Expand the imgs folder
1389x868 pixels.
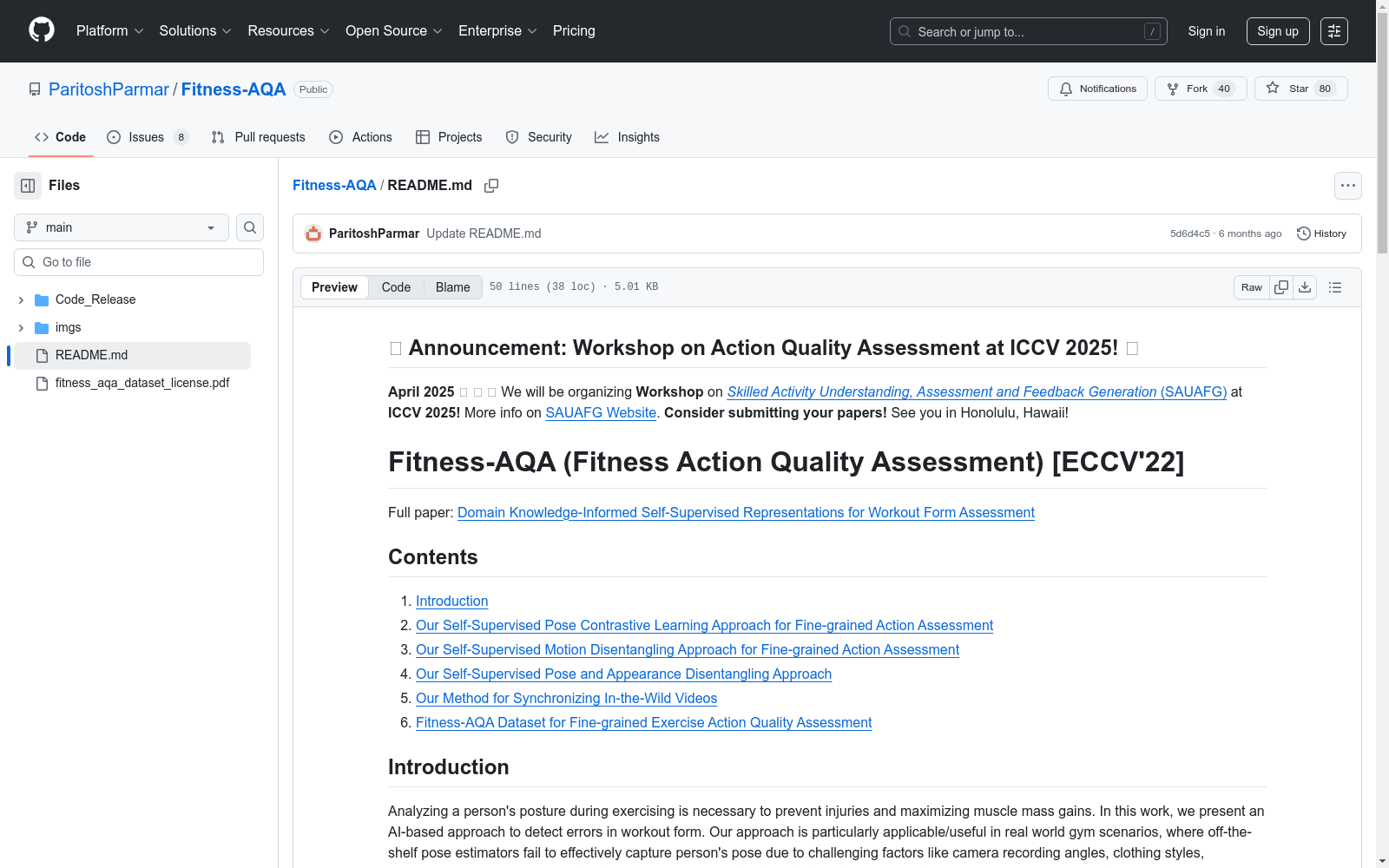tap(21, 327)
